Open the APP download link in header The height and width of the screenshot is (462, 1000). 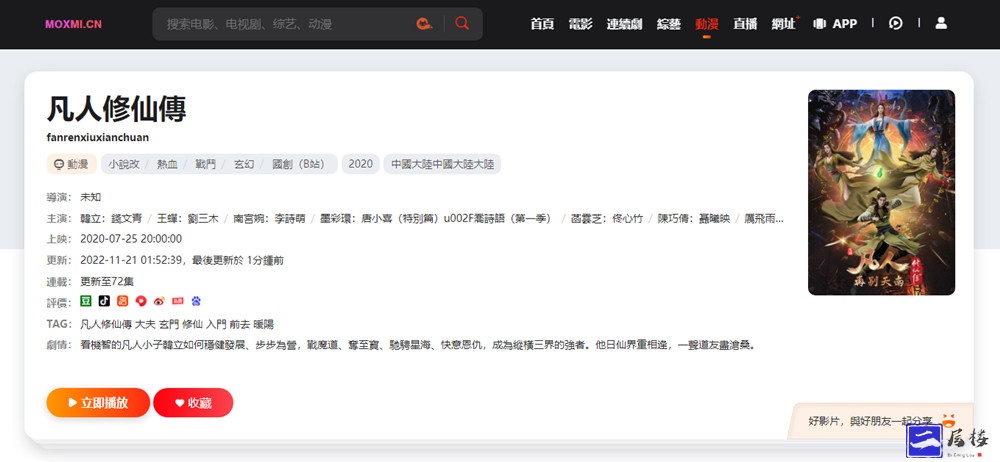pos(835,24)
